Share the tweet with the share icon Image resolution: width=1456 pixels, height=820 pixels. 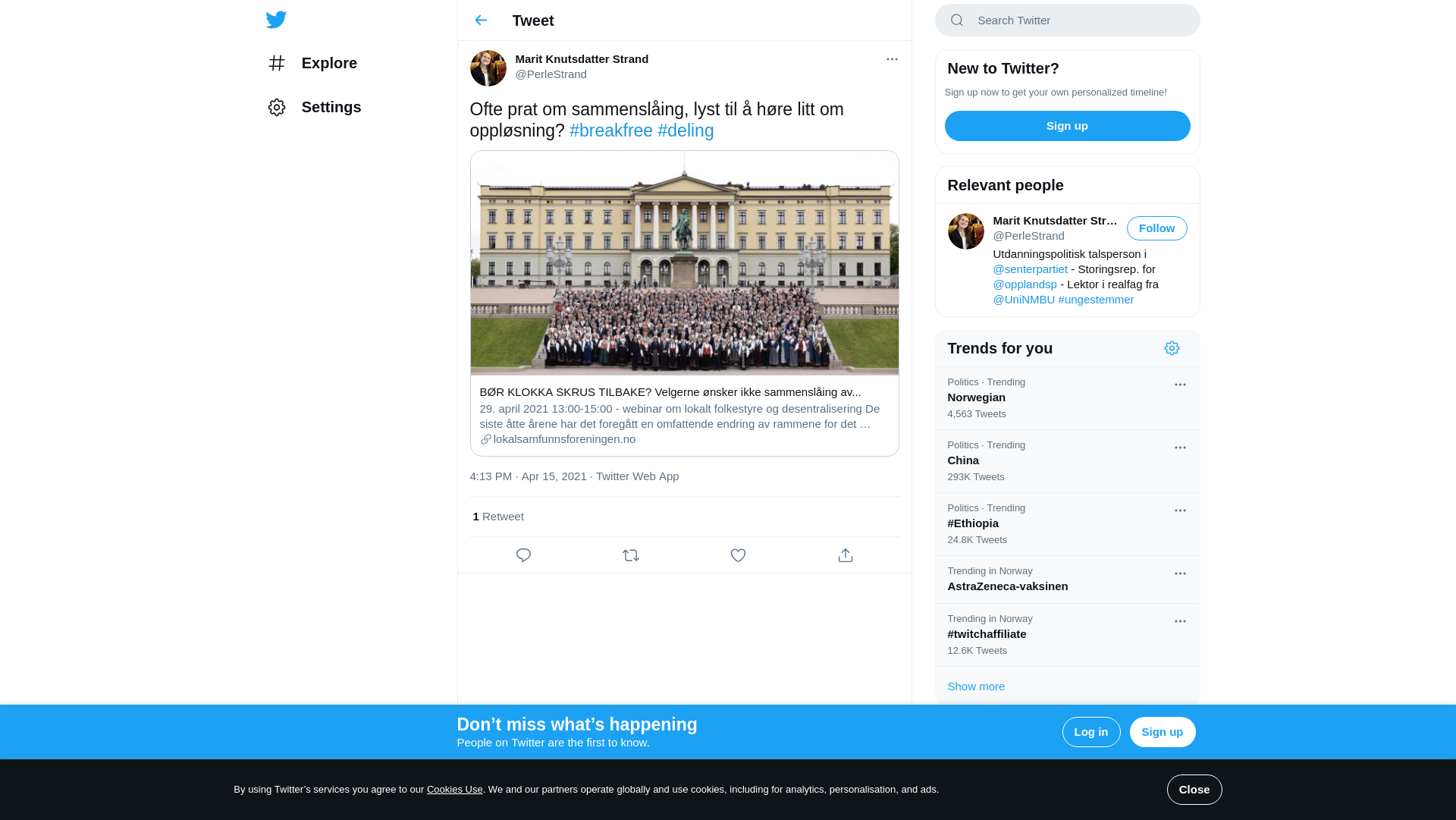pyautogui.click(x=846, y=555)
